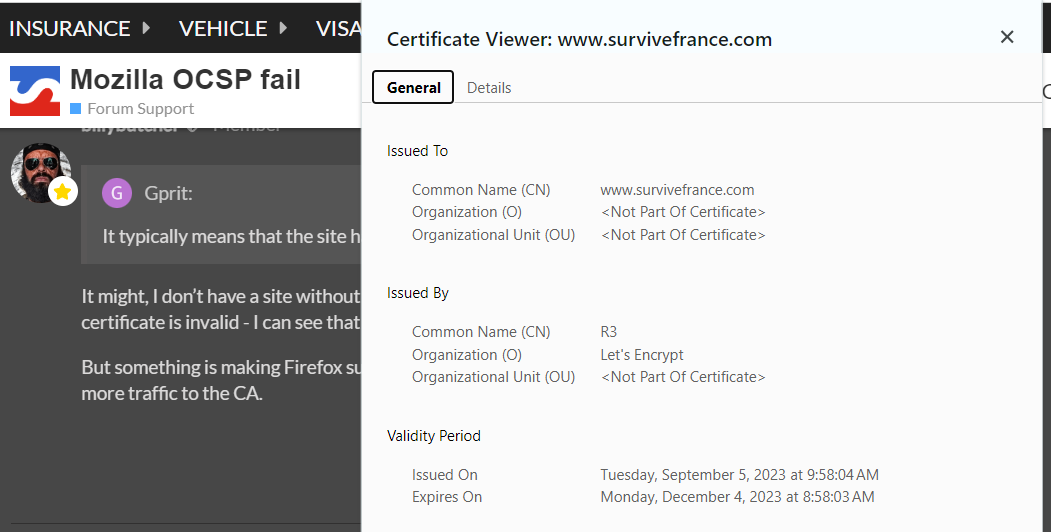
Task: Select the R3 issuer Common Name
Action: (x=609, y=332)
